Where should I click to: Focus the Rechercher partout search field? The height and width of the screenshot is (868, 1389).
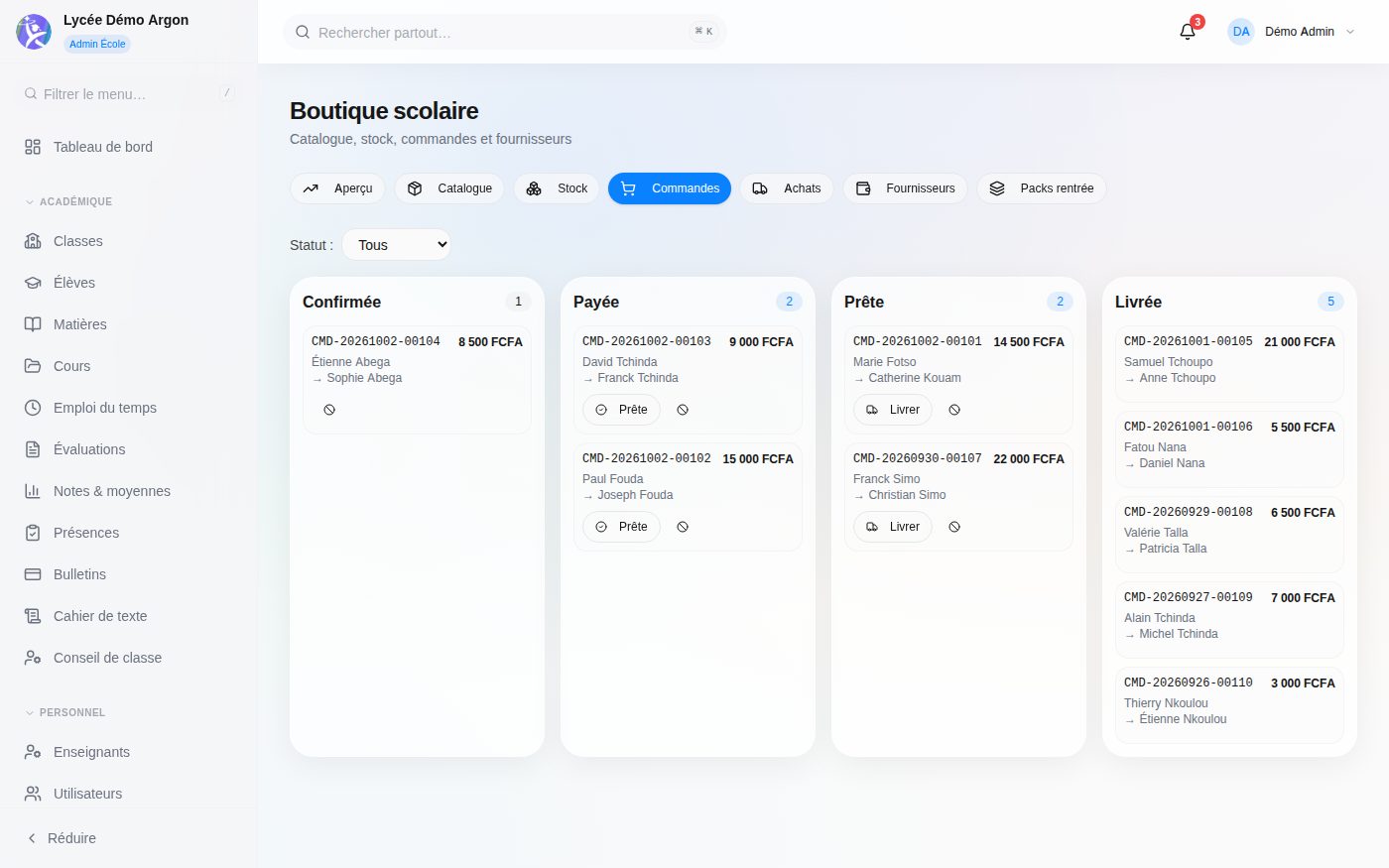504,32
